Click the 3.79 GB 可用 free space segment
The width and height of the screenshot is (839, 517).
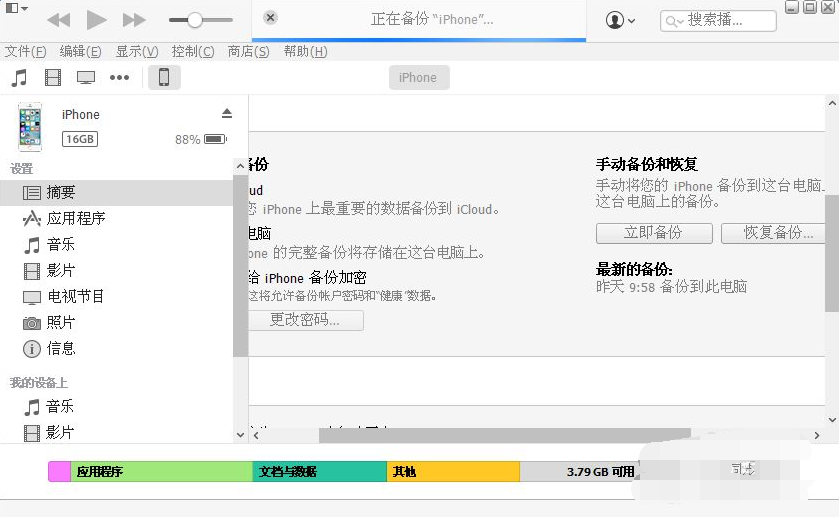pos(581,472)
